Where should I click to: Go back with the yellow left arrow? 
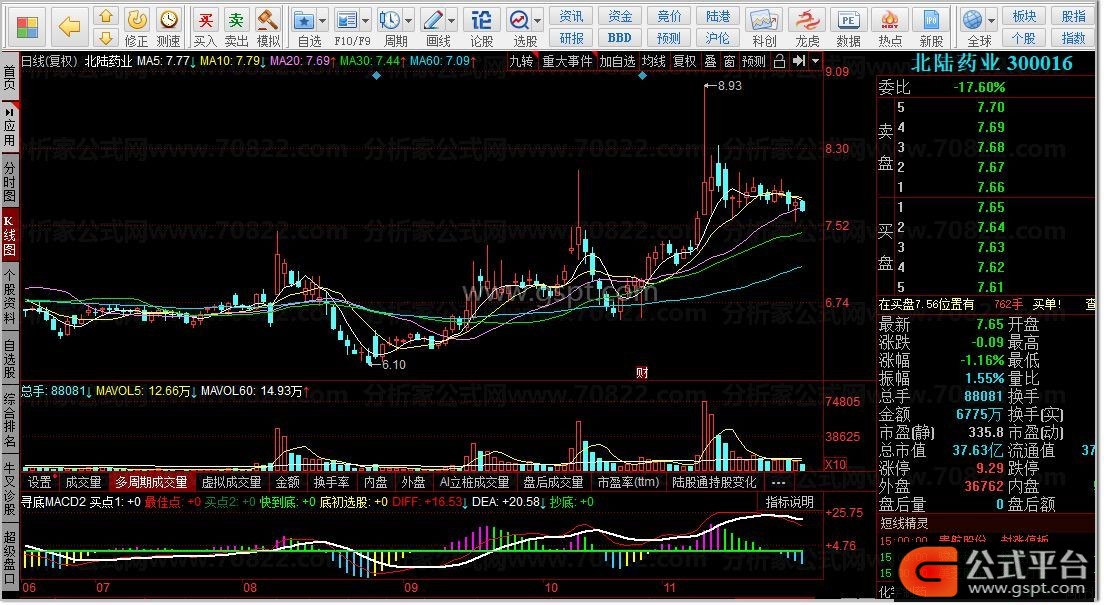tap(69, 27)
